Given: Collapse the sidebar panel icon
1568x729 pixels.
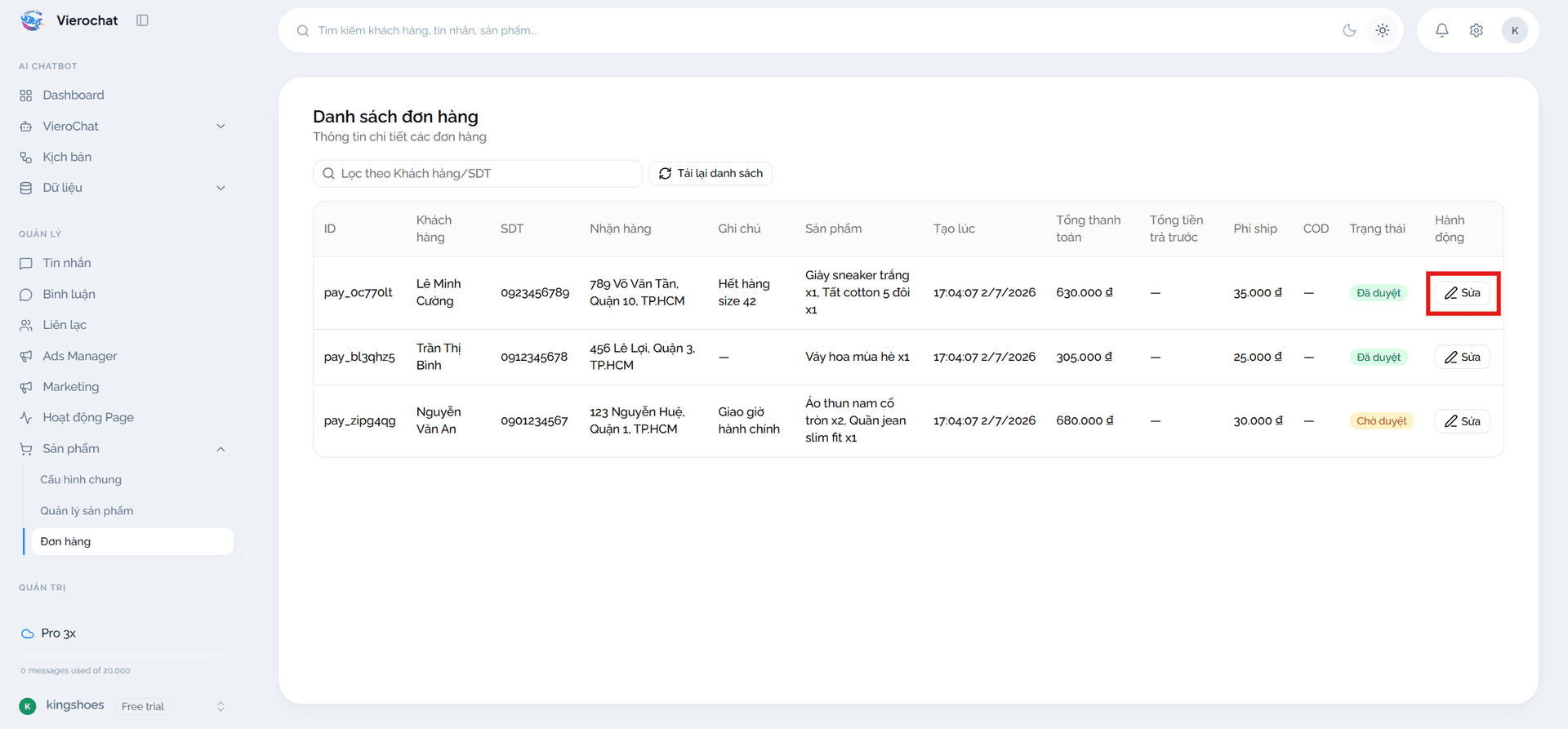Looking at the screenshot, I should [x=142, y=20].
